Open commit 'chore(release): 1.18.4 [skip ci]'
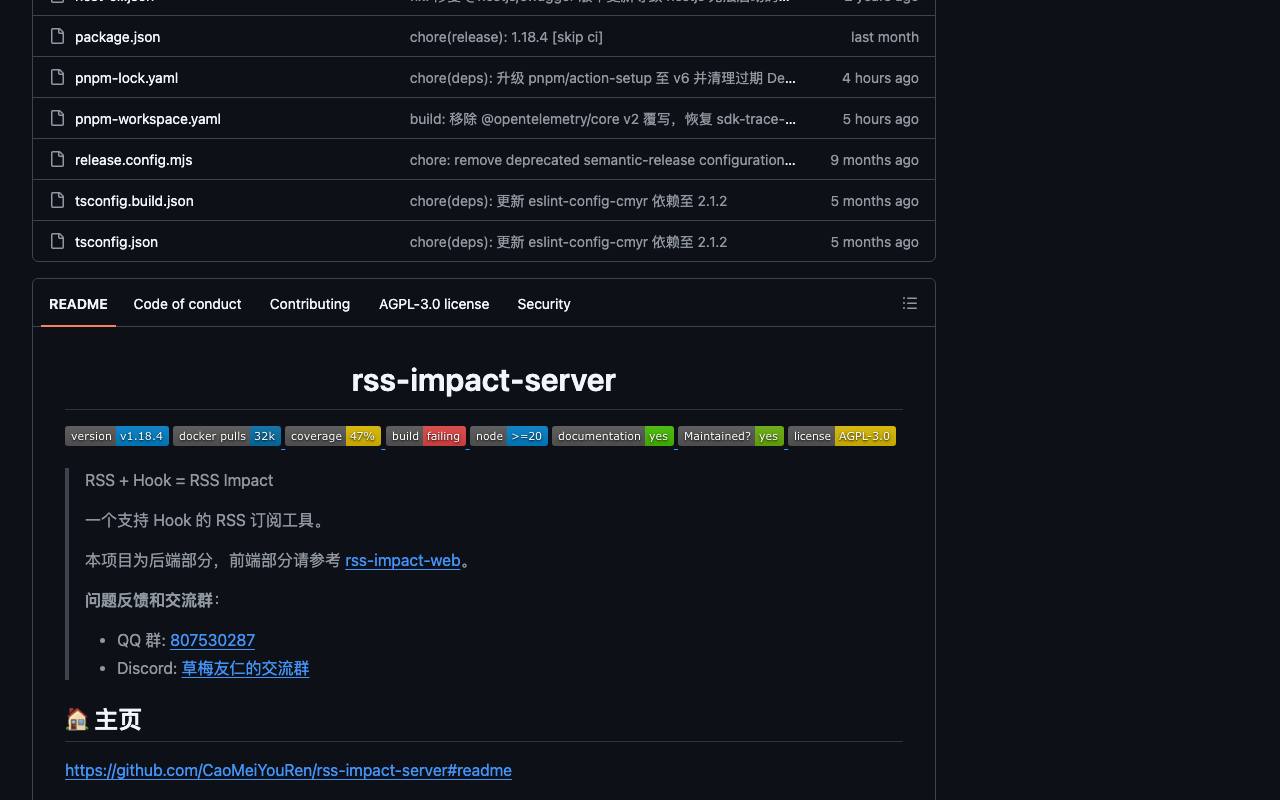Viewport: 1280px width, 800px height. (x=506, y=37)
